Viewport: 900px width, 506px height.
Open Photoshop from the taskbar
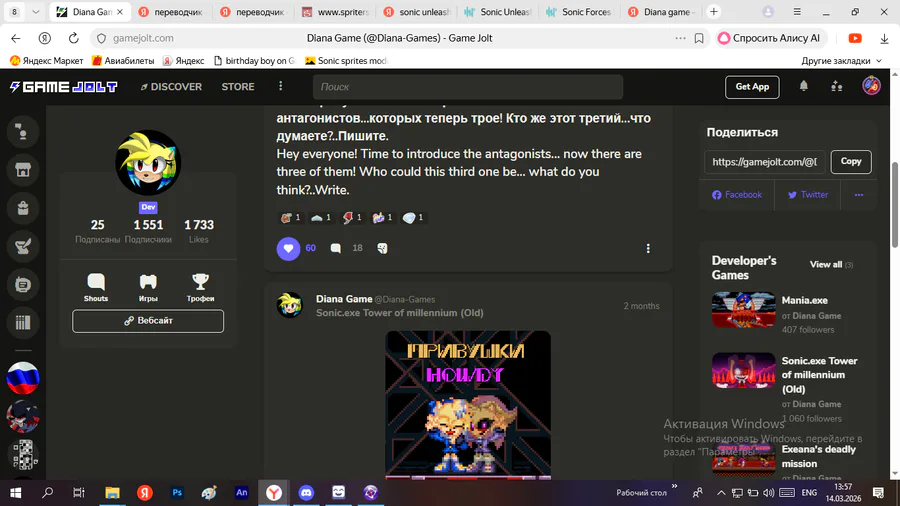177,492
